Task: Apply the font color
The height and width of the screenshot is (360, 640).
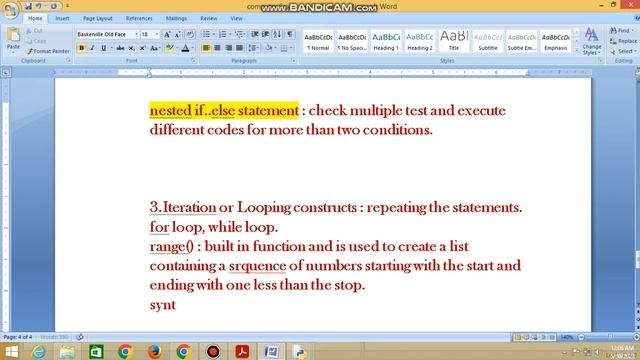Action: click(185, 48)
